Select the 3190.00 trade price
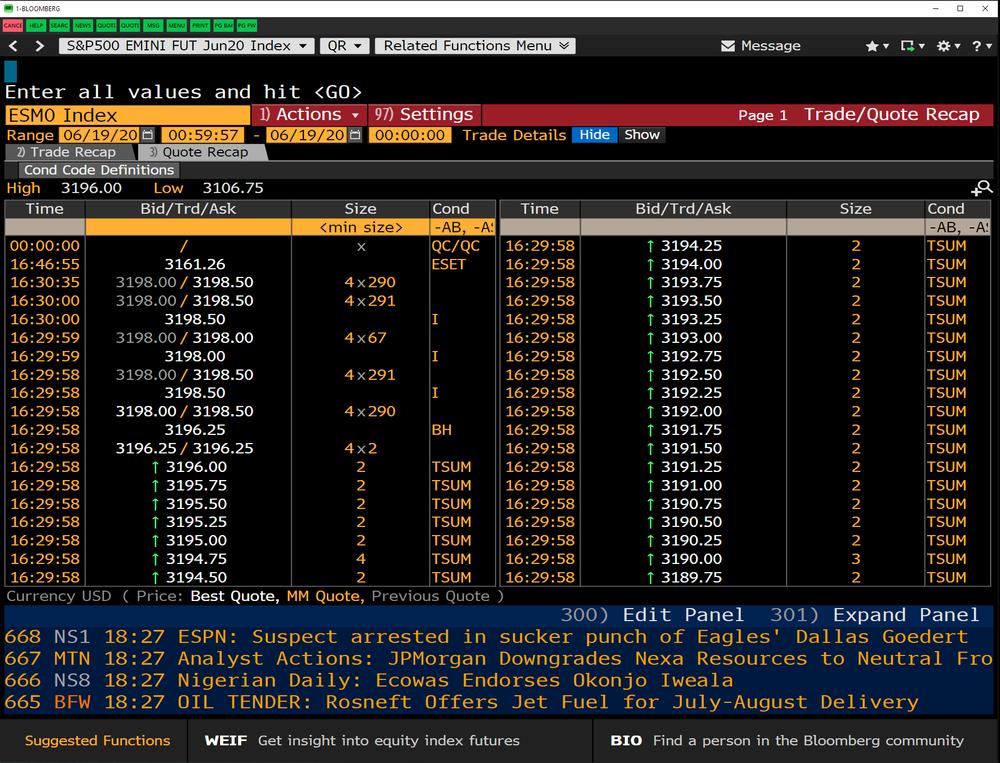Screen dimensions: 1000x763 tap(691, 559)
